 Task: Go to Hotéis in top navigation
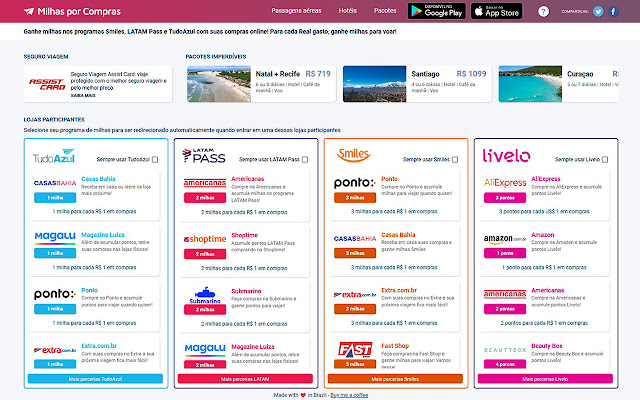pos(348,12)
